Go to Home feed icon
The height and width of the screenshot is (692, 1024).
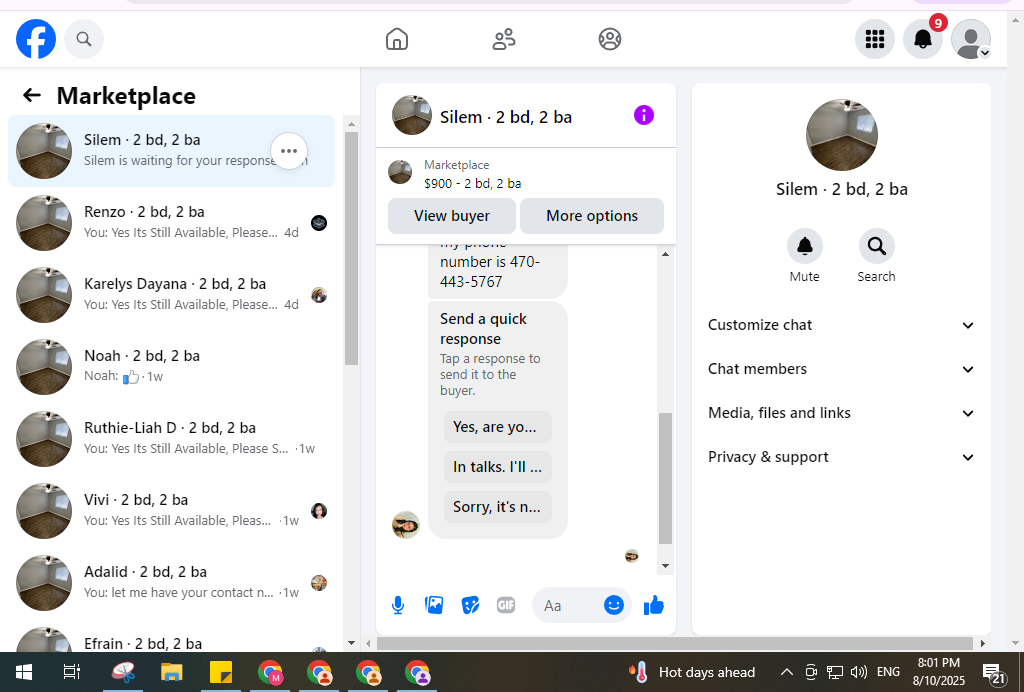coord(397,39)
